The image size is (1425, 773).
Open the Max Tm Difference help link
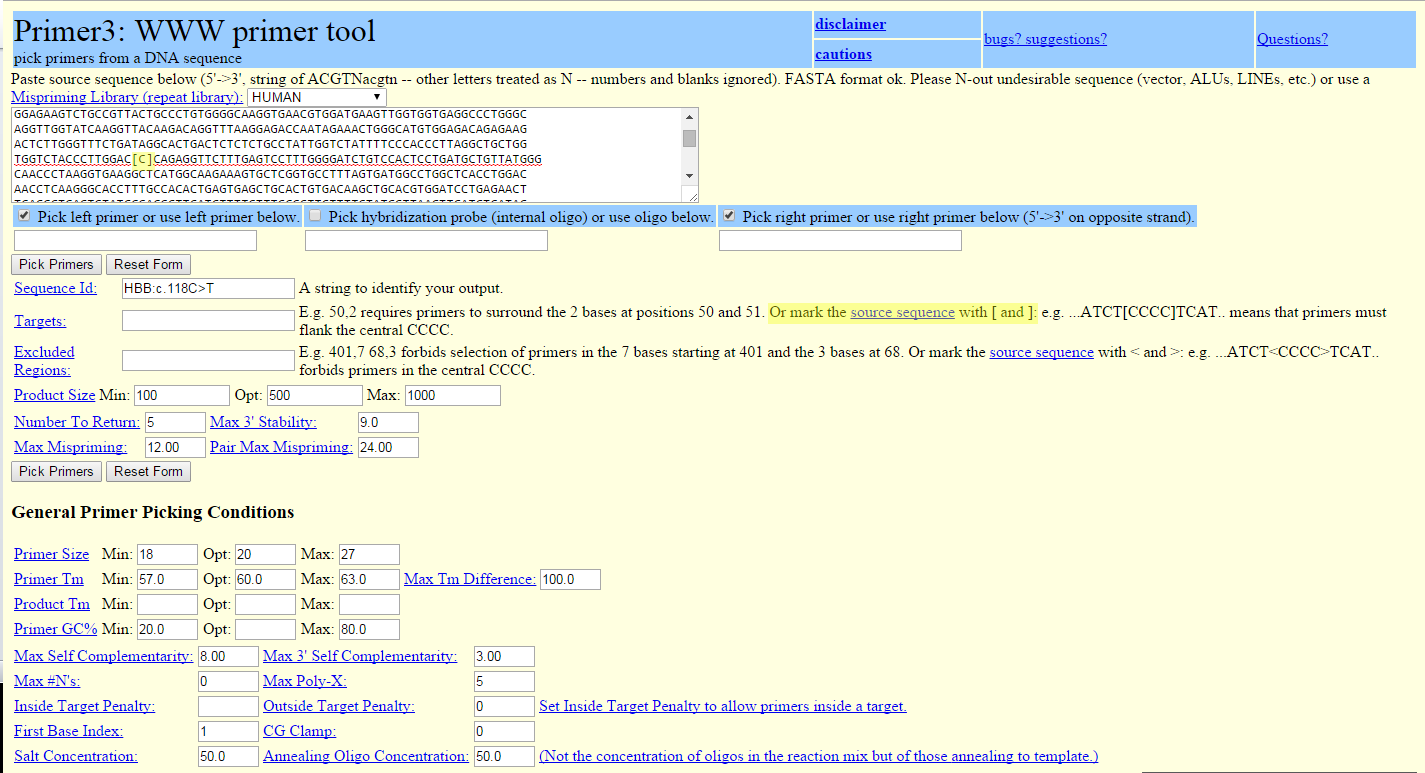pos(470,579)
